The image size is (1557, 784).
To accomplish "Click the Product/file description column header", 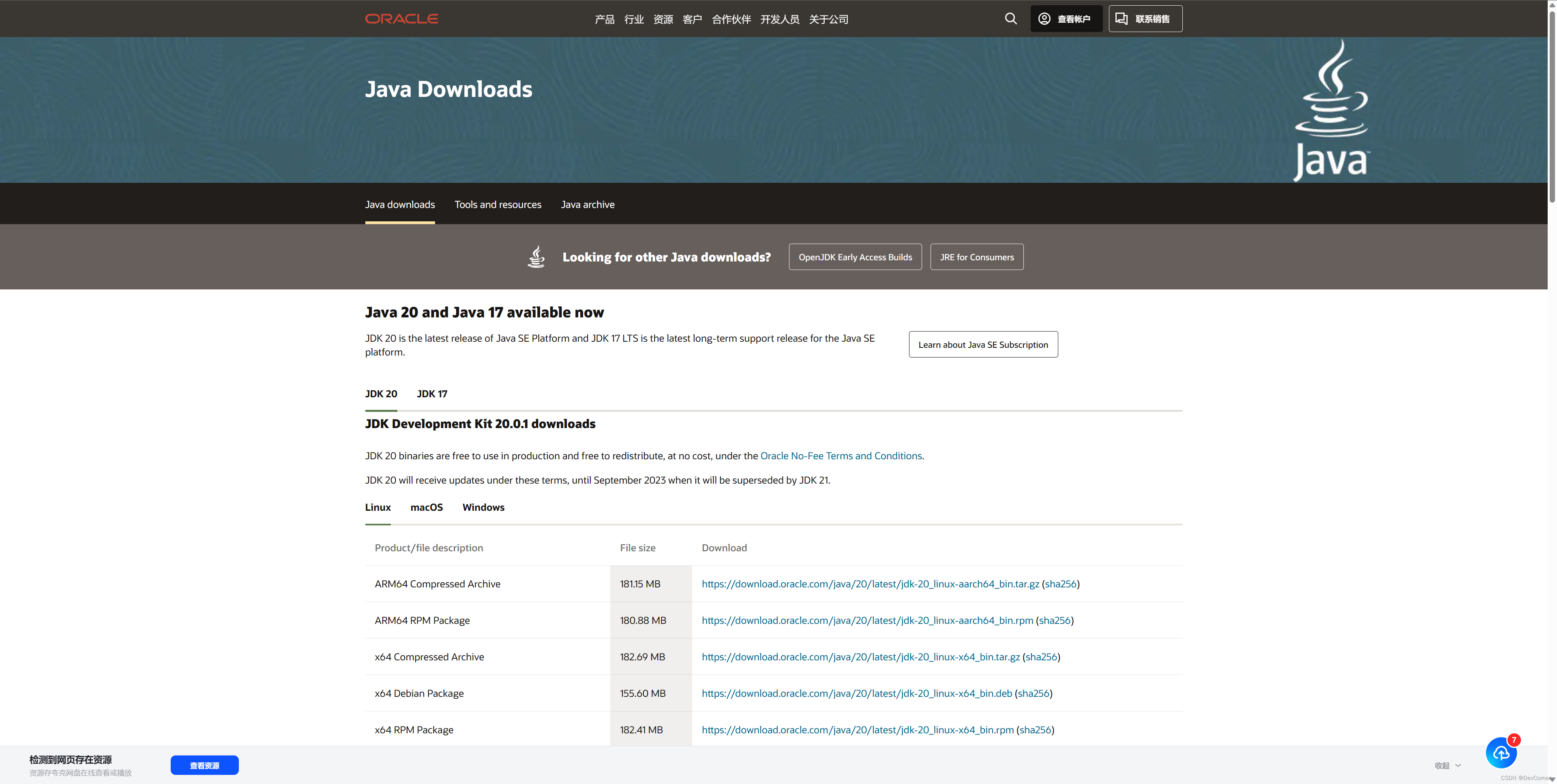I will coord(429,548).
